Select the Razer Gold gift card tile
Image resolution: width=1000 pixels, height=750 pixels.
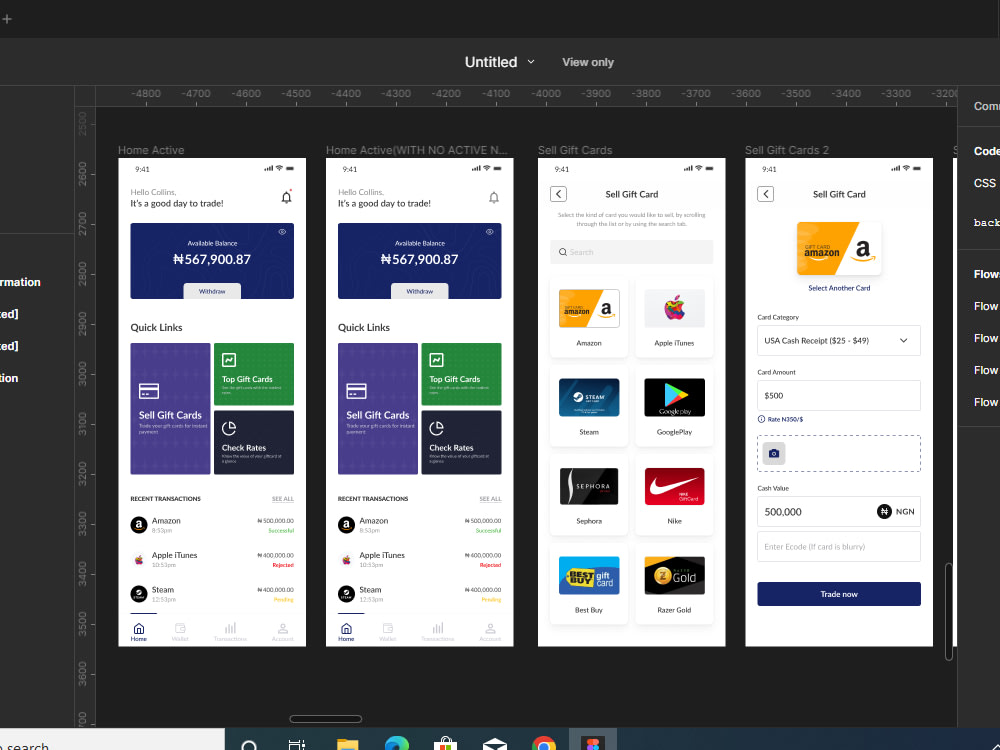(674, 585)
